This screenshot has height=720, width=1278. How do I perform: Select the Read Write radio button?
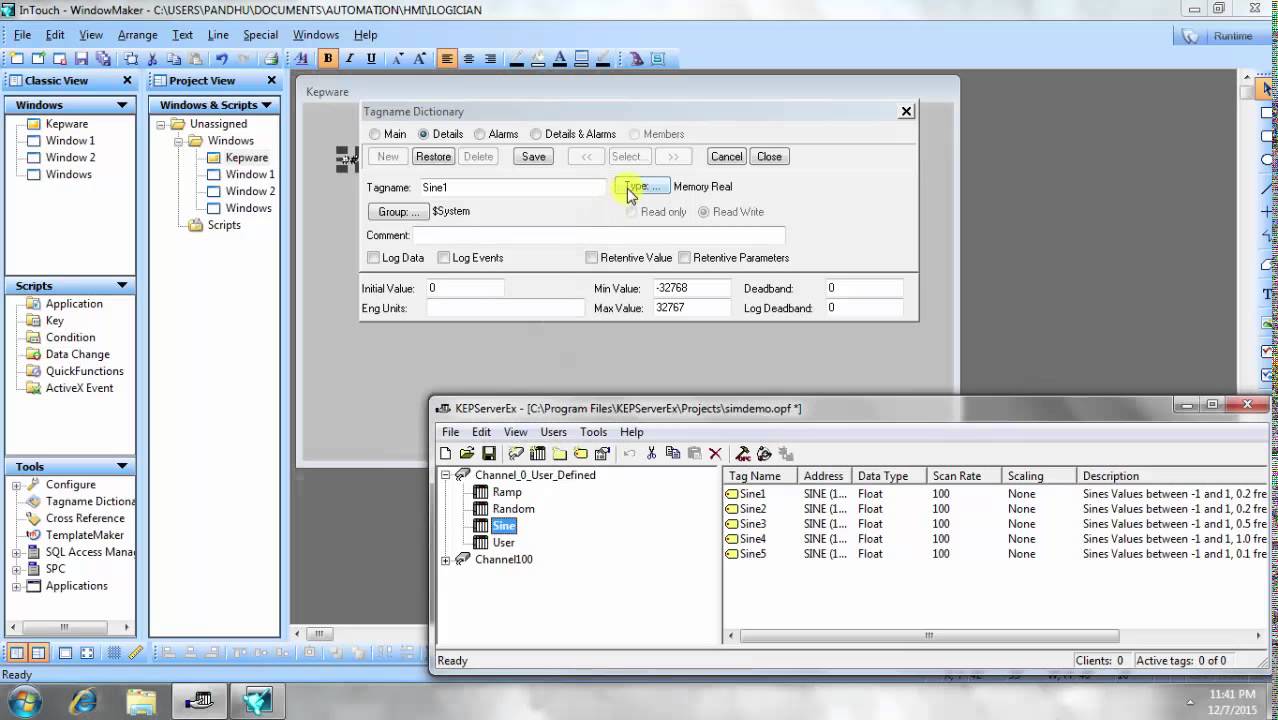tap(704, 212)
